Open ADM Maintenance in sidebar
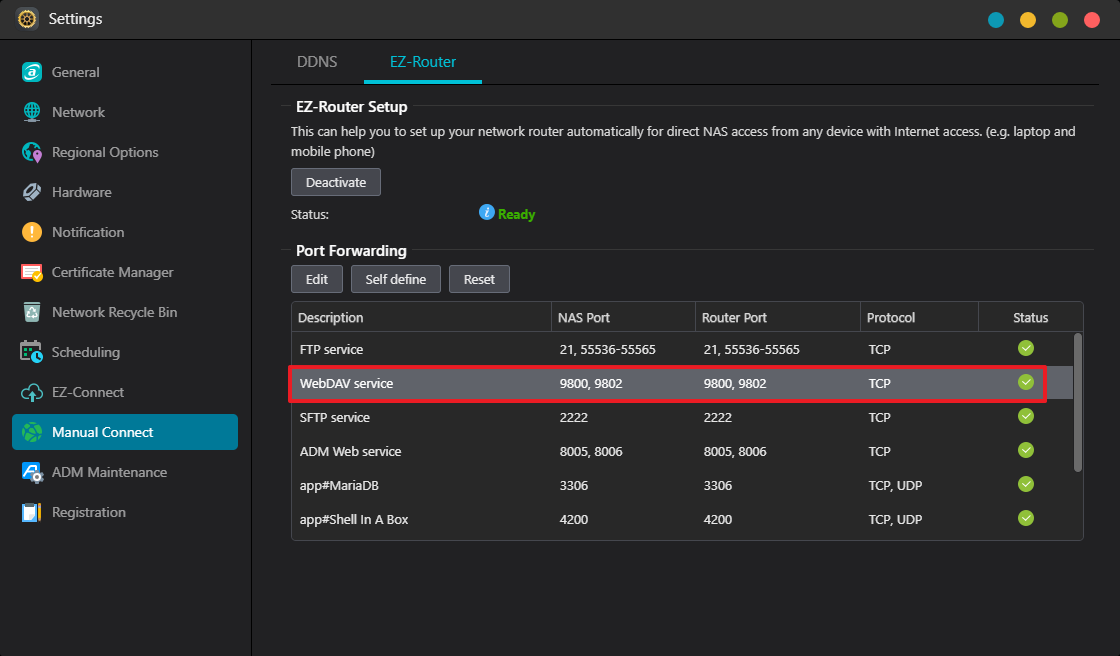Viewport: 1120px width, 656px height. tap(109, 472)
